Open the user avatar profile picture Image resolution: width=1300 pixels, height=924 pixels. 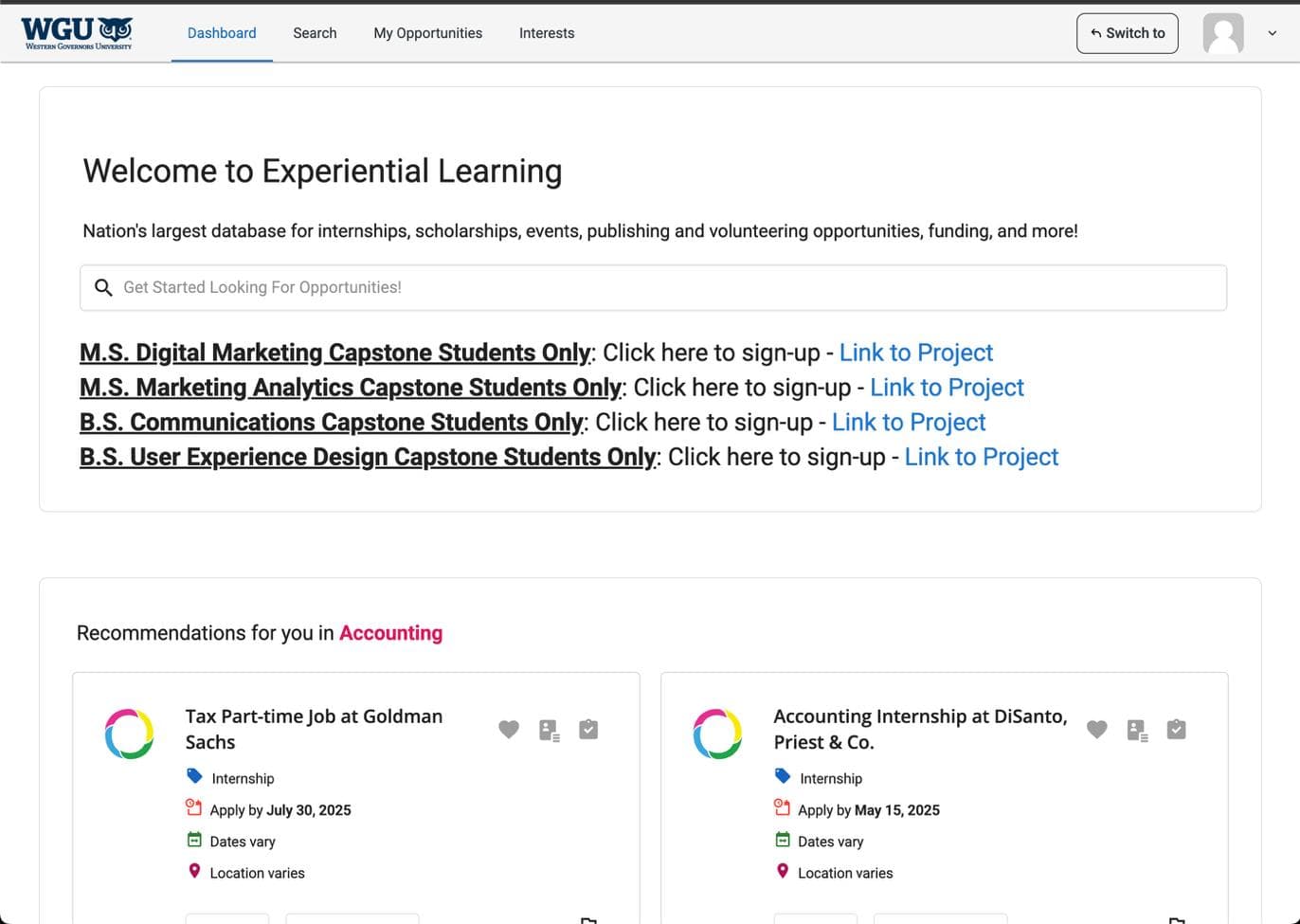(1223, 33)
